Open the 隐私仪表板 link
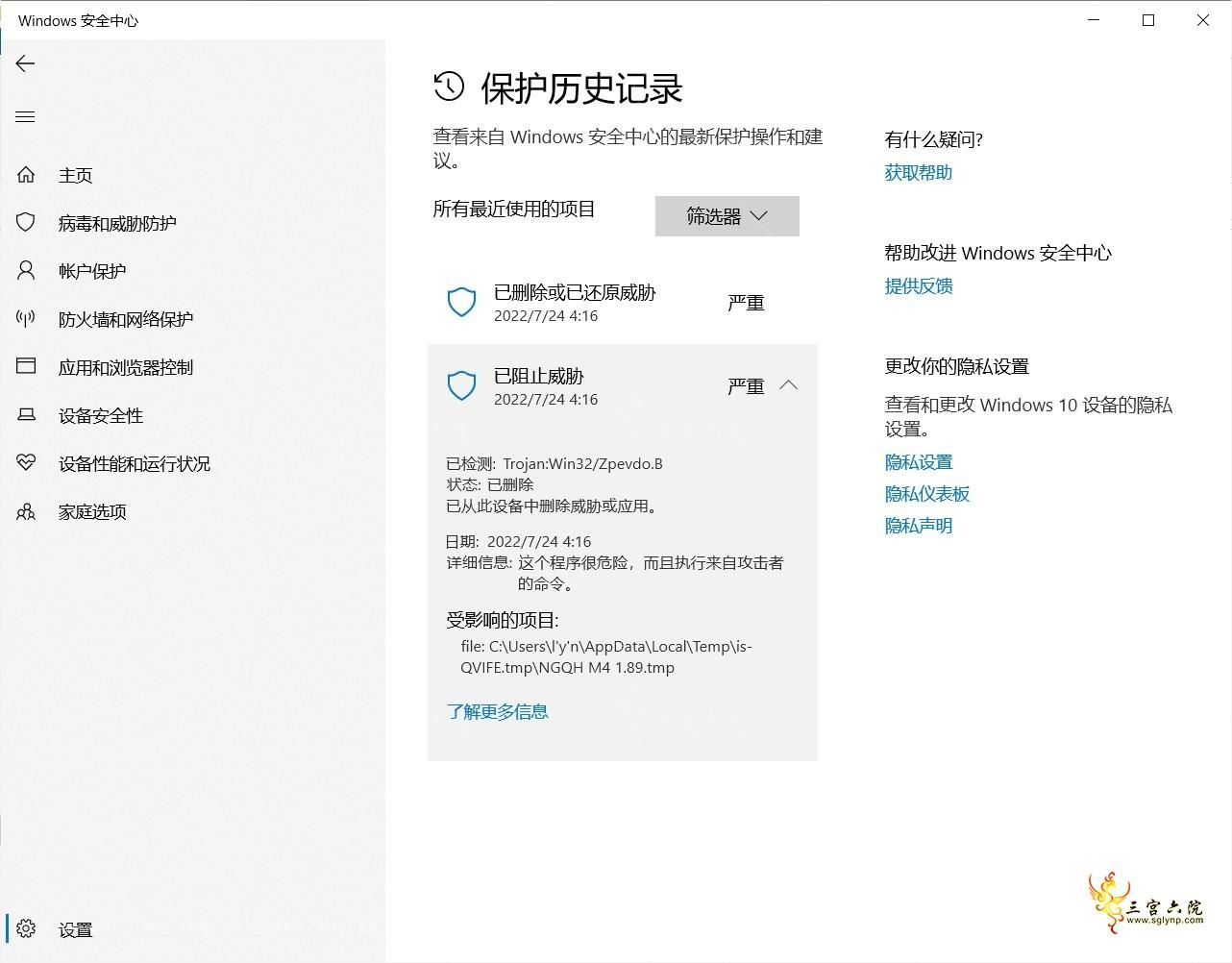 pos(927,494)
